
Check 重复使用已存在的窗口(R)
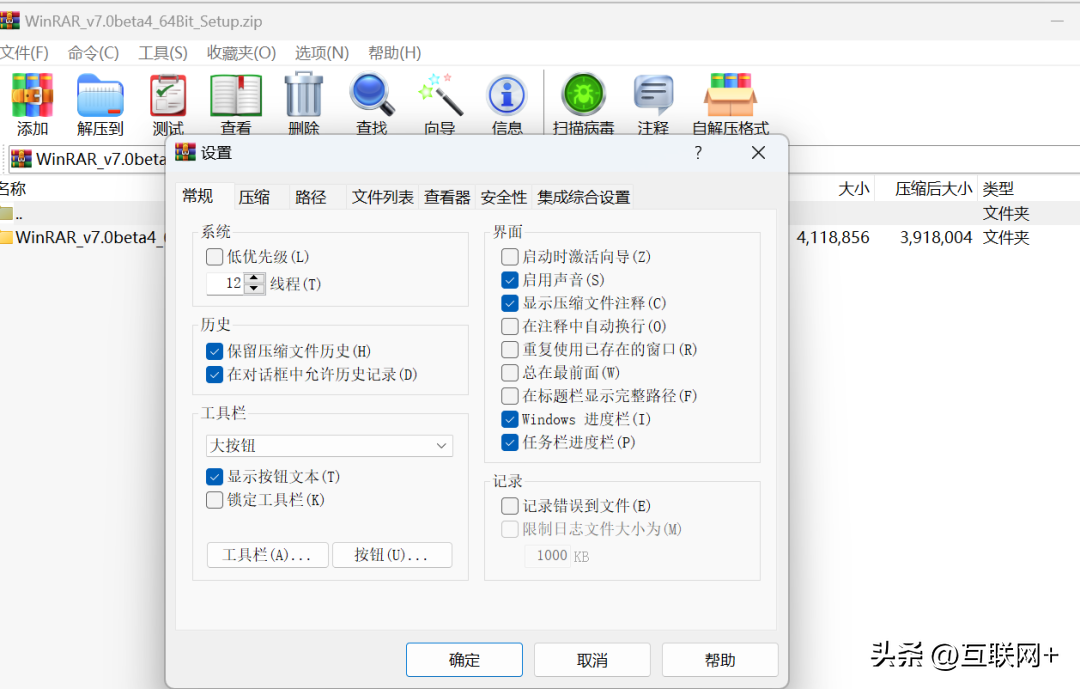point(510,350)
